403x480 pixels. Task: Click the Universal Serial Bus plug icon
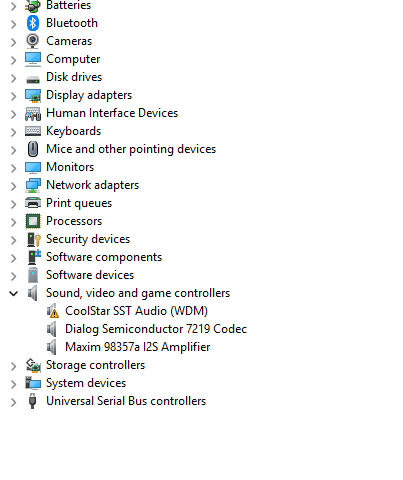pyautogui.click(x=32, y=401)
